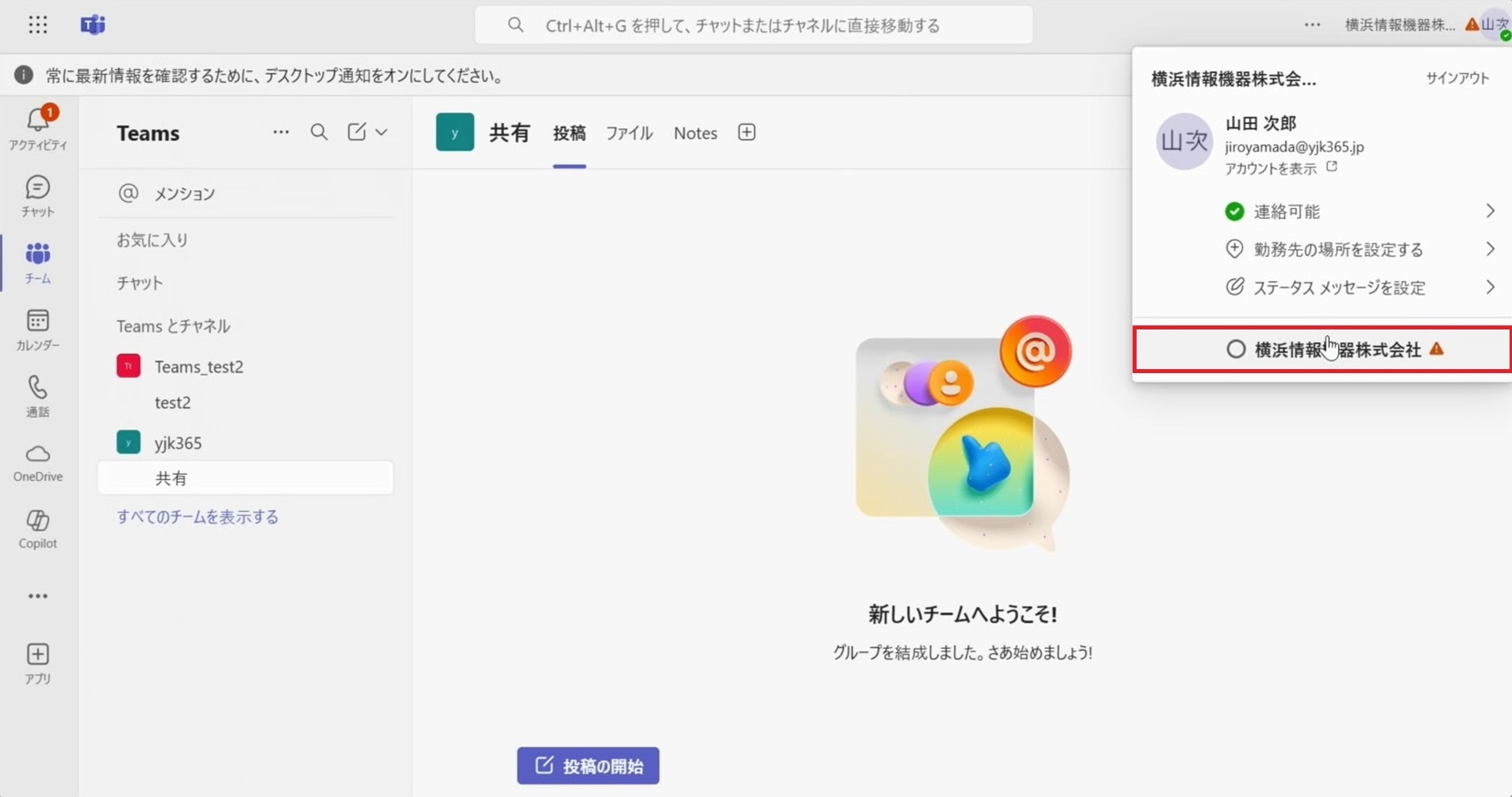The width and height of the screenshot is (1512, 797).
Task: Open Teams panel more options ellipsis
Action: (281, 132)
